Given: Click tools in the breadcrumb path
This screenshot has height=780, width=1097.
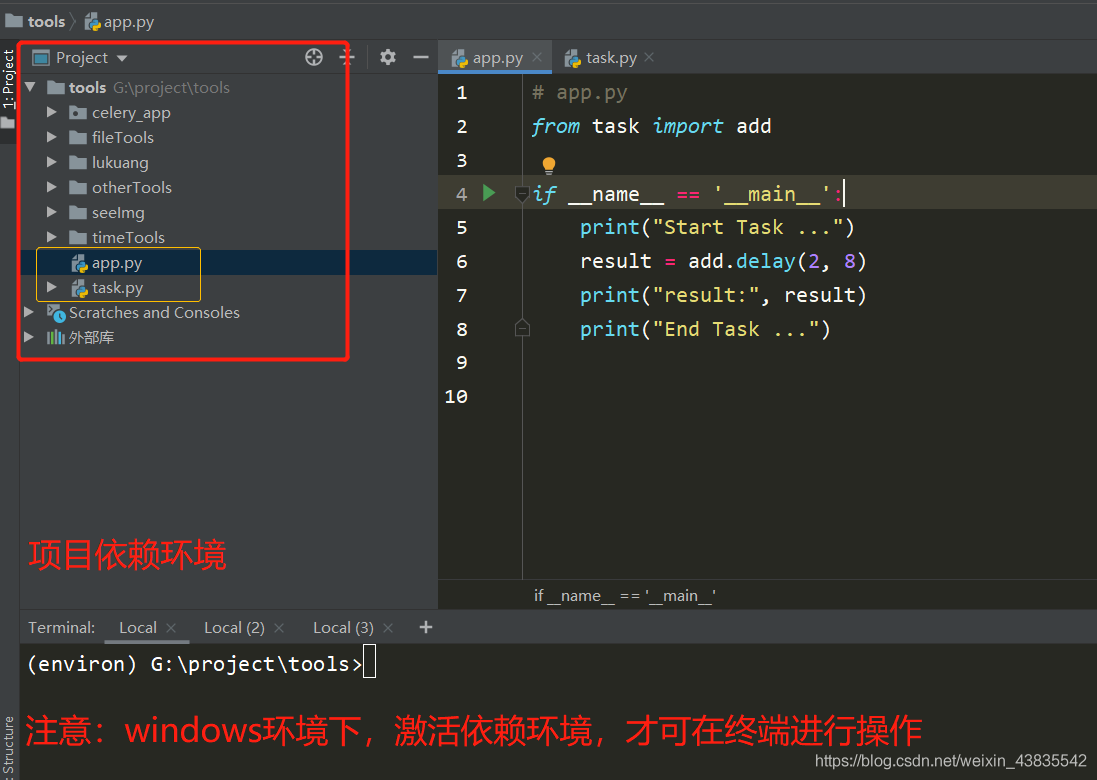Looking at the screenshot, I should [46, 22].
